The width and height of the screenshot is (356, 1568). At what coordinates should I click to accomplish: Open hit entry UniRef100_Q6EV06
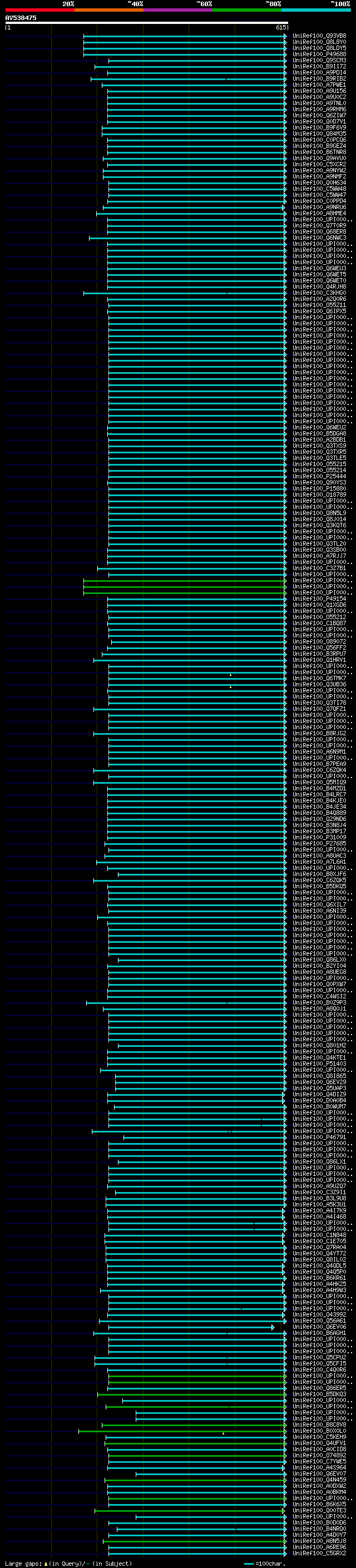[319, 1327]
